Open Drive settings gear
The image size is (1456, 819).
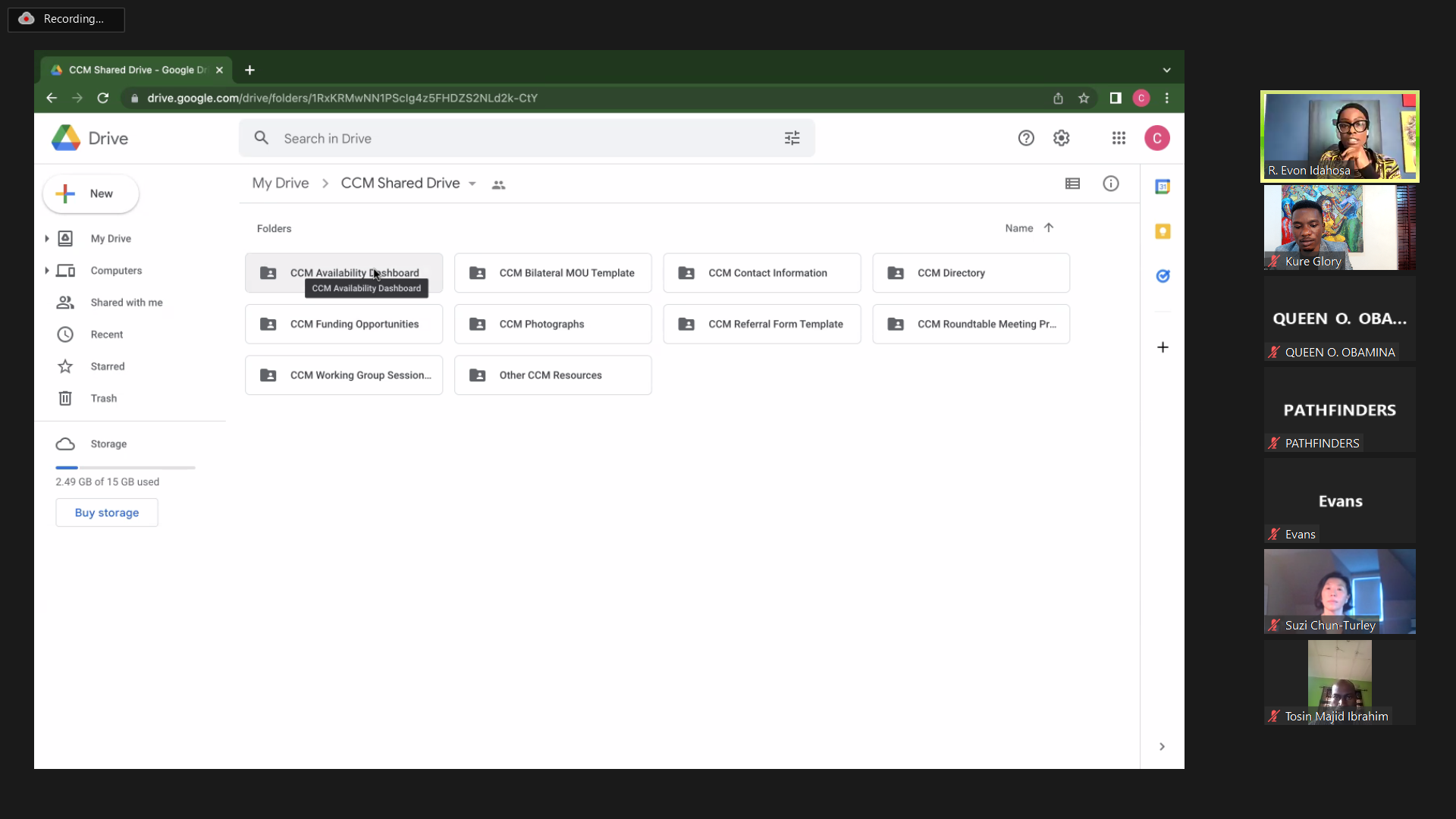coord(1061,138)
